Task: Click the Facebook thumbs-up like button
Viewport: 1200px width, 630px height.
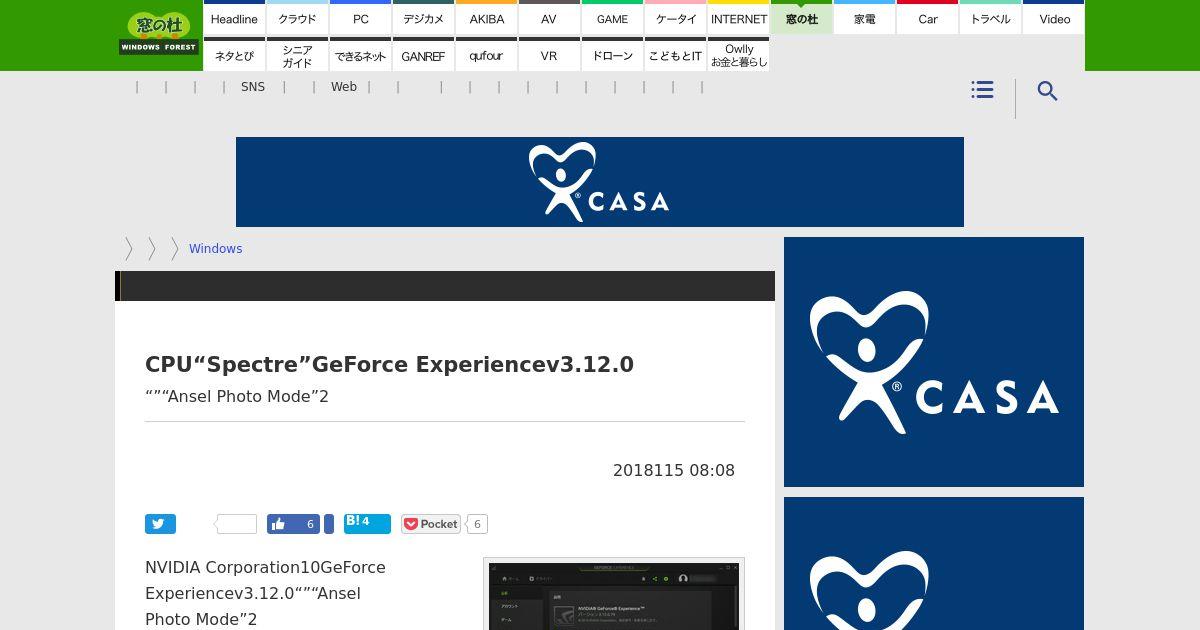Action: [293, 524]
